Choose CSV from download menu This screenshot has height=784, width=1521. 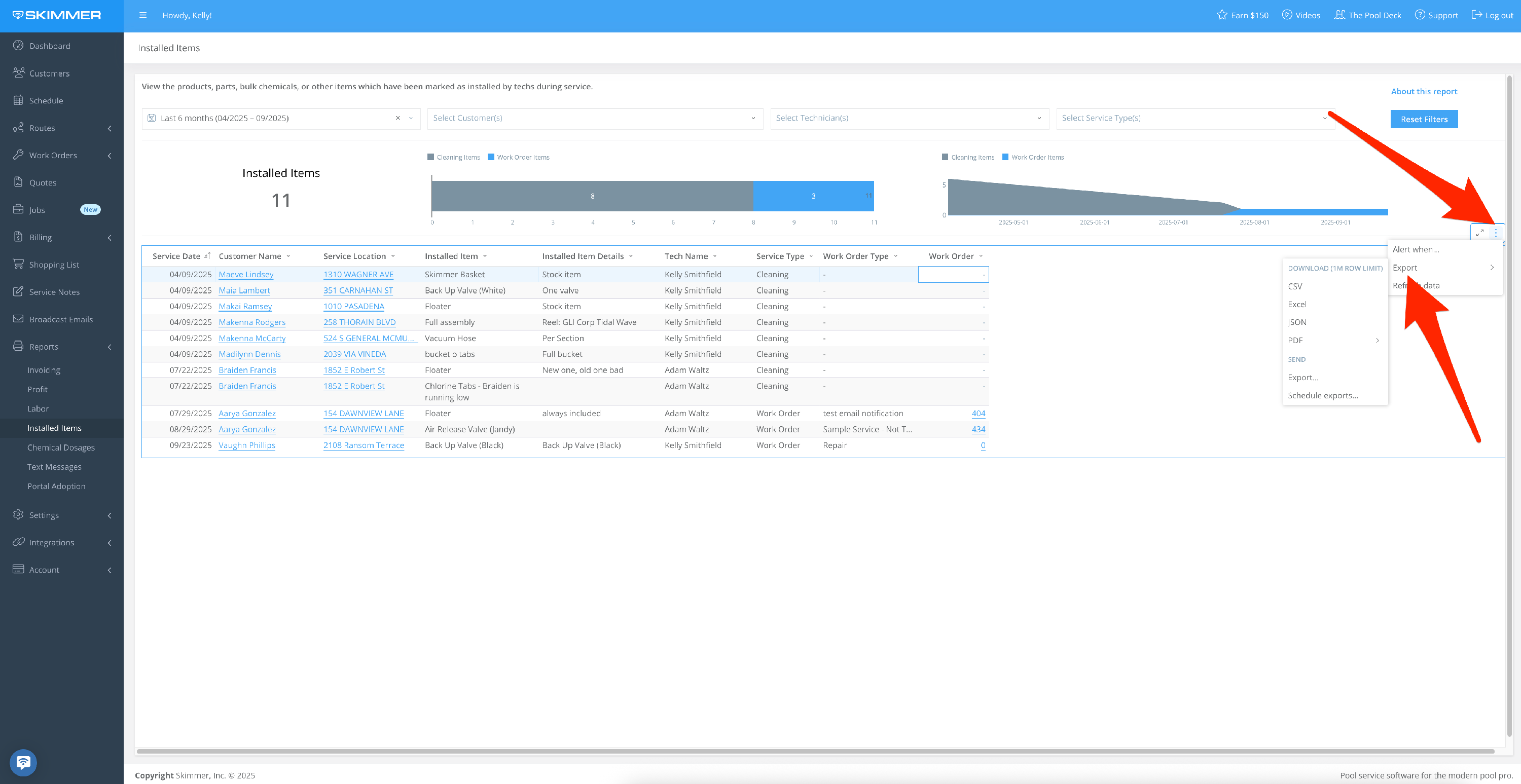pyautogui.click(x=1295, y=286)
